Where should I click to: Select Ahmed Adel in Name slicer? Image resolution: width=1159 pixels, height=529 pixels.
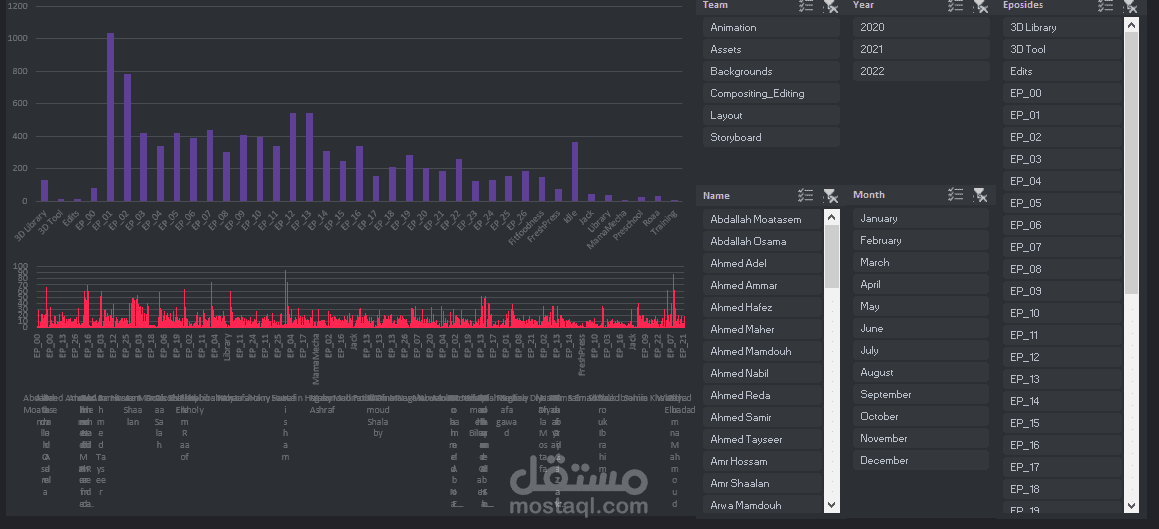(762, 263)
